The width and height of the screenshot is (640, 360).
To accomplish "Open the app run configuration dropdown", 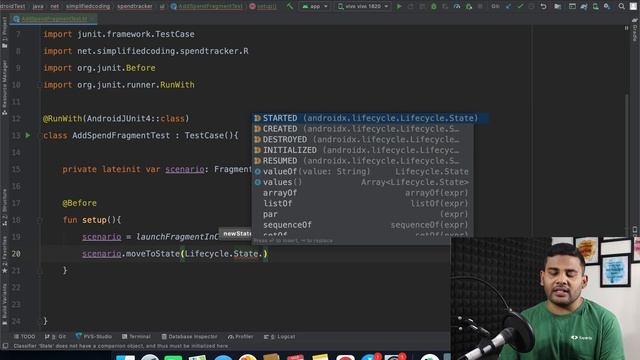I will tap(315, 6).
